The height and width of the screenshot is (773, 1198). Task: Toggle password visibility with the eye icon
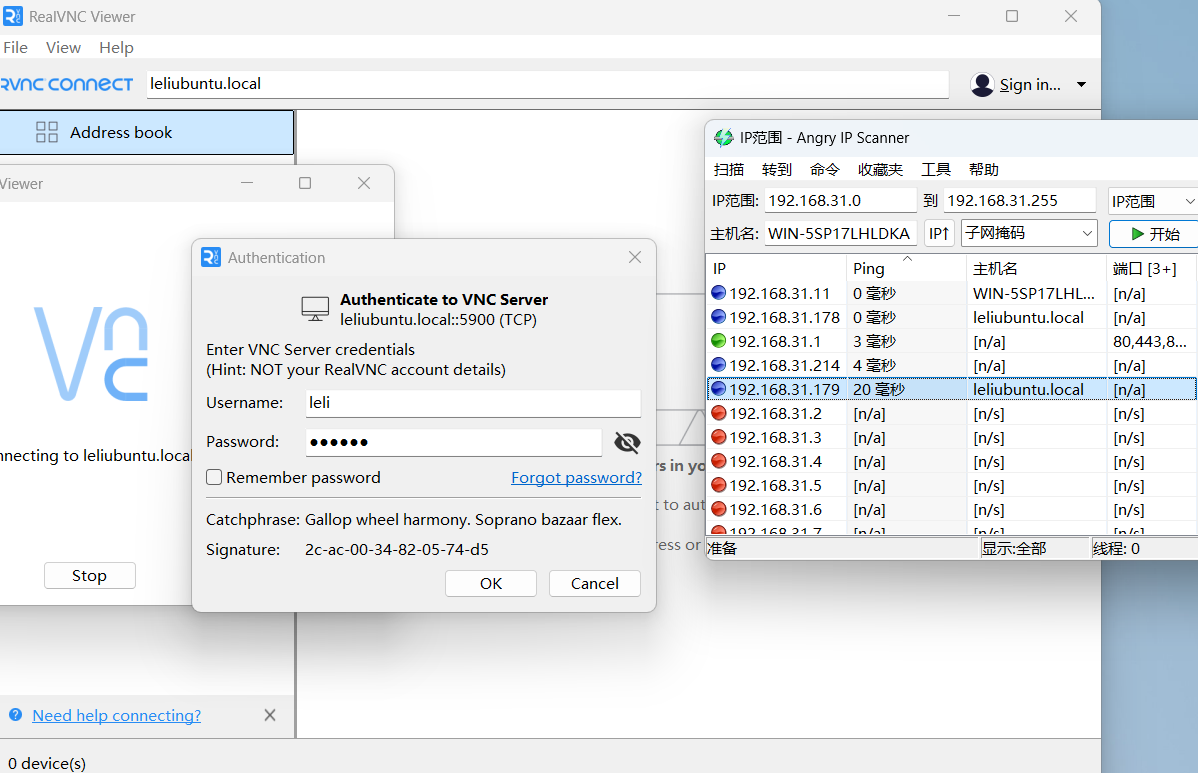click(627, 442)
